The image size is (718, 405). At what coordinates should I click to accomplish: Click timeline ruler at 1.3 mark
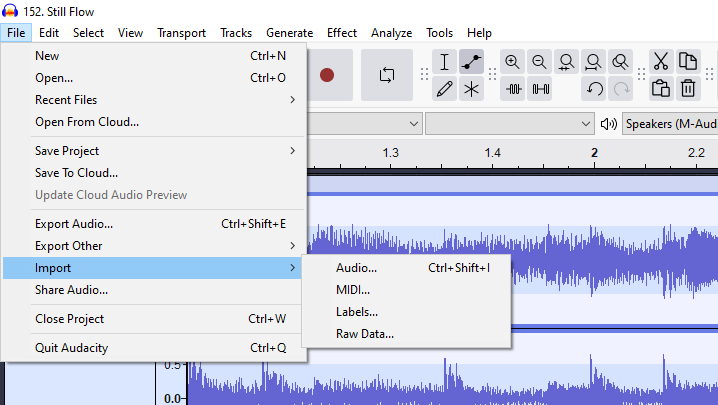tap(391, 153)
